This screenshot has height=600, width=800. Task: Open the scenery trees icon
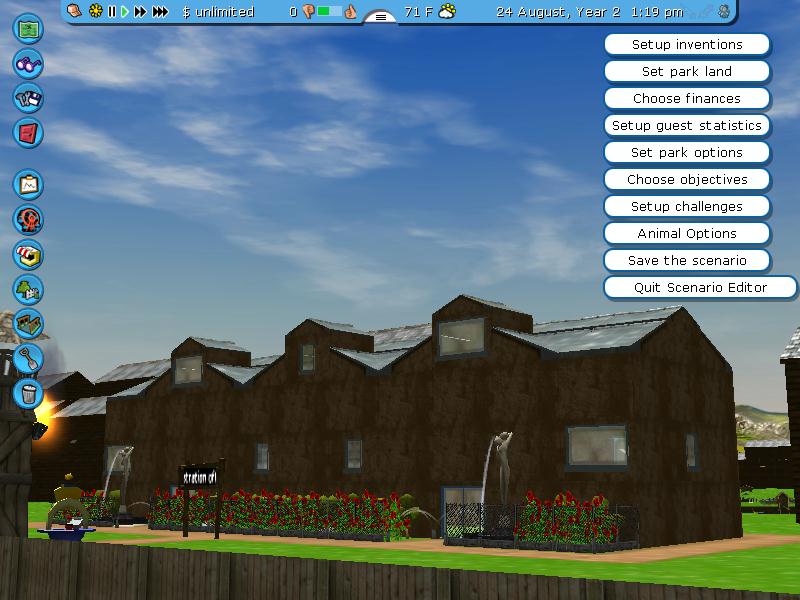(x=28, y=290)
